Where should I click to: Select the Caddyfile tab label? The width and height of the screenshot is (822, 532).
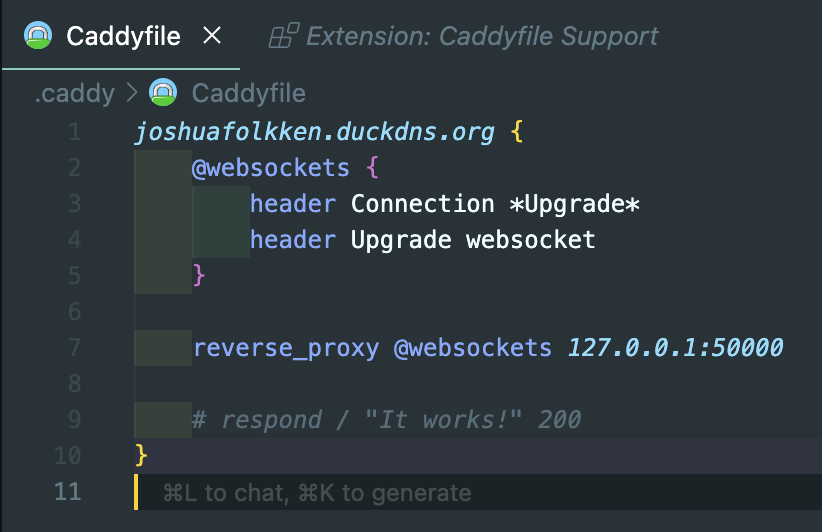(x=123, y=37)
